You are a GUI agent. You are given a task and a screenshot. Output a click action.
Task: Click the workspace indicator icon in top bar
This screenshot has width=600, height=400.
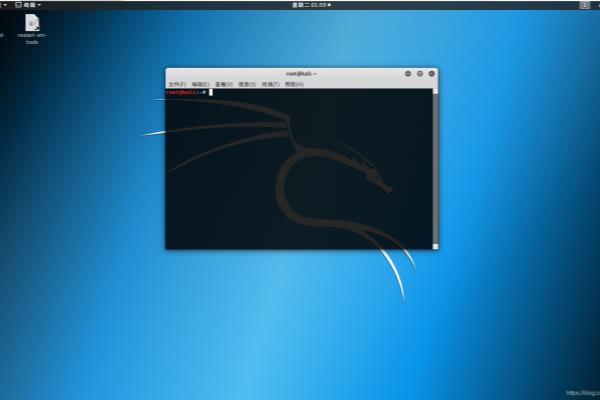click(584, 5)
